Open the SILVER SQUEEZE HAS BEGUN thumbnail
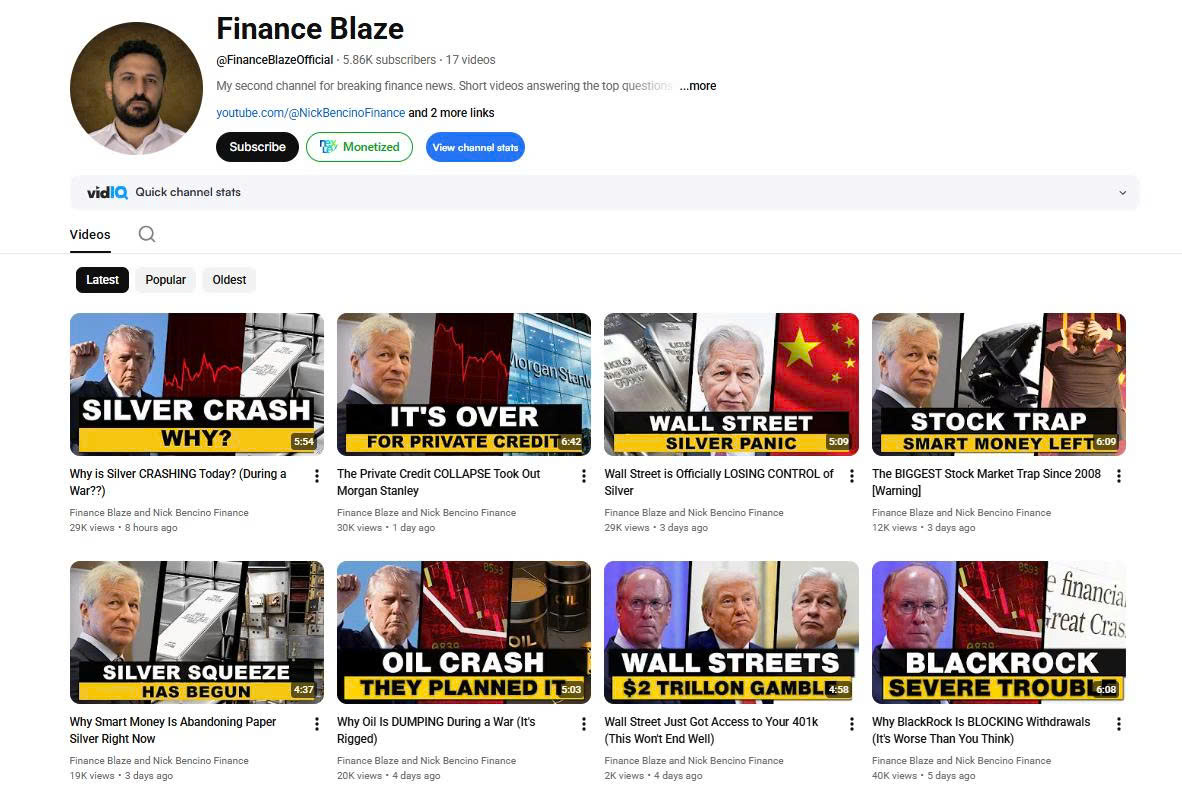This screenshot has height=789, width=1182. pyautogui.click(x=197, y=632)
